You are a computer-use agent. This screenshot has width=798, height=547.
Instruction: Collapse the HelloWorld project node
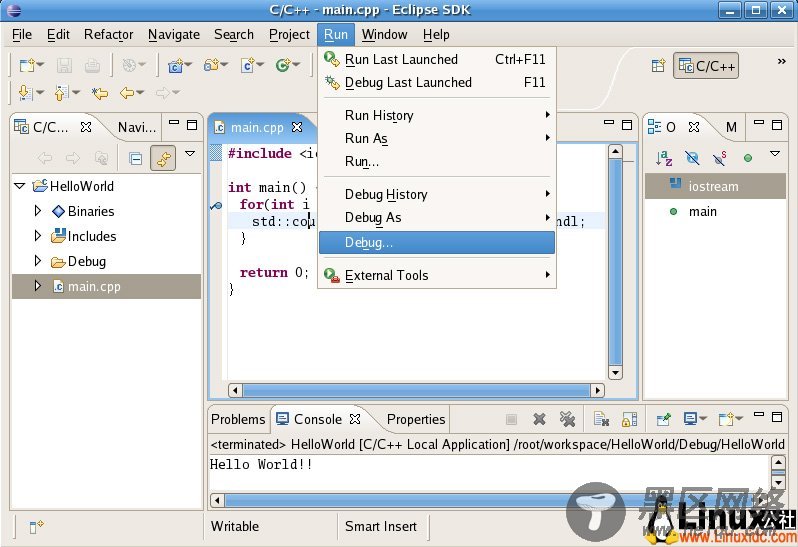coord(20,186)
